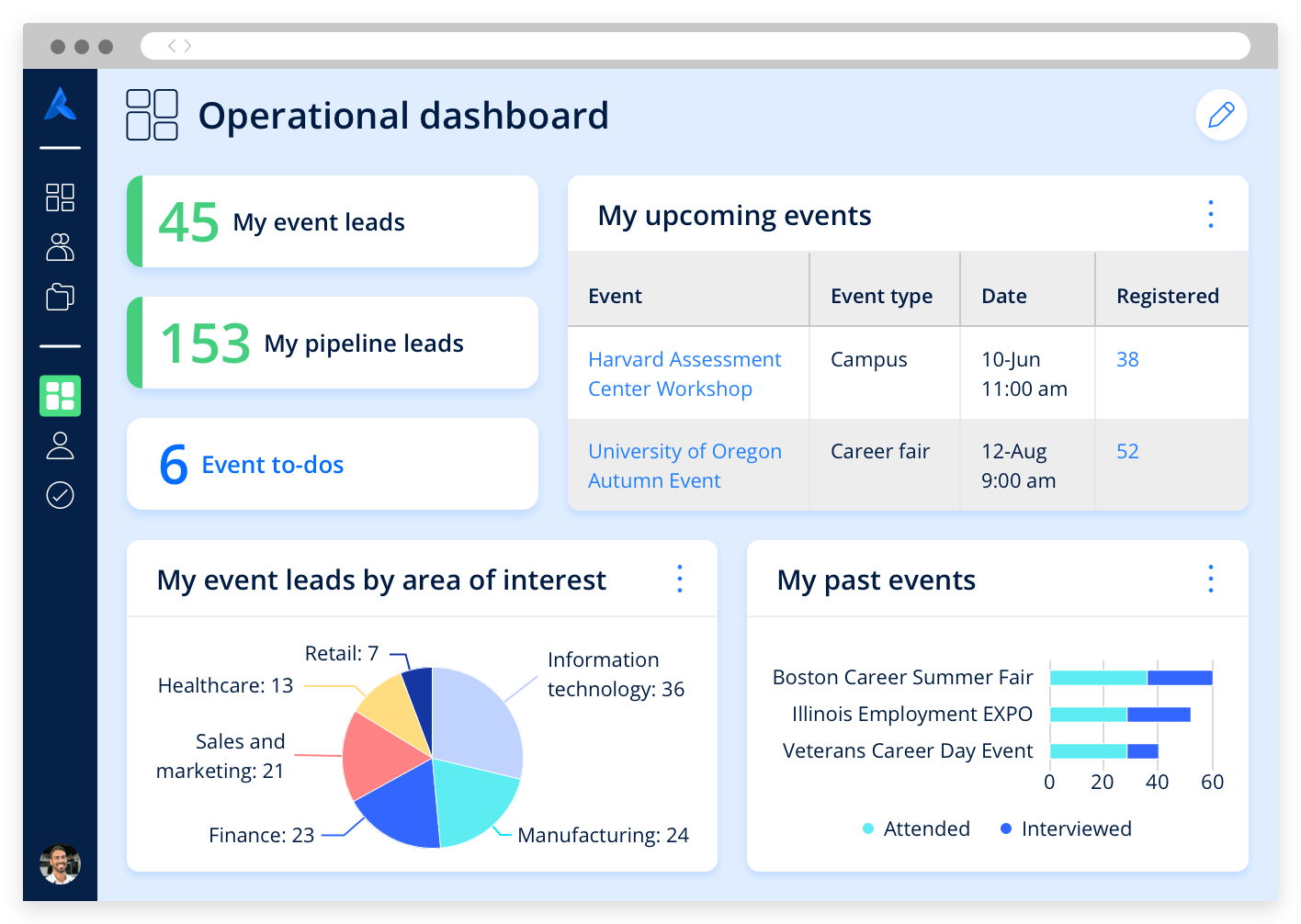Go forward with browser right arrow
1301x924 pixels.
point(187,46)
